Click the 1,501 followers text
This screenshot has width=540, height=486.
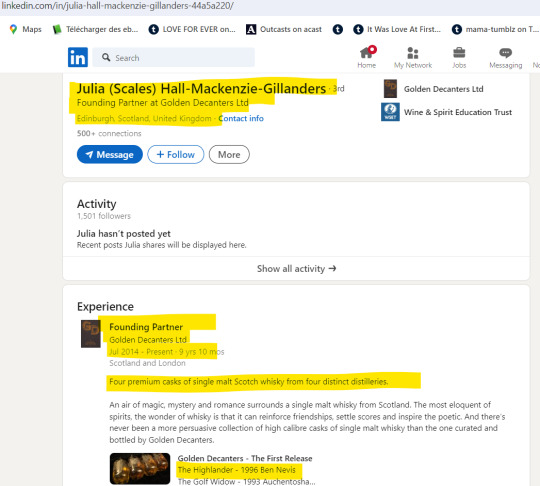coord(104,216)
